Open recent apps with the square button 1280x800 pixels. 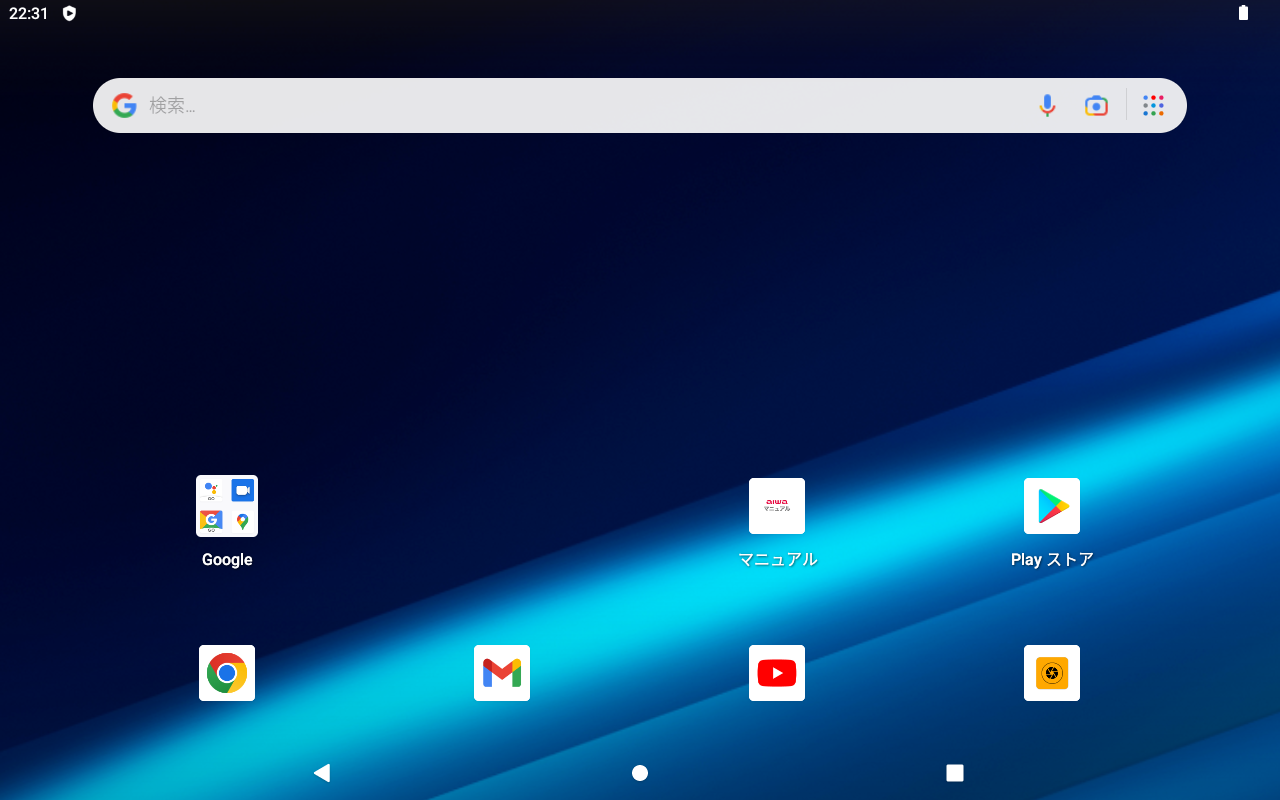coord(955,772)
